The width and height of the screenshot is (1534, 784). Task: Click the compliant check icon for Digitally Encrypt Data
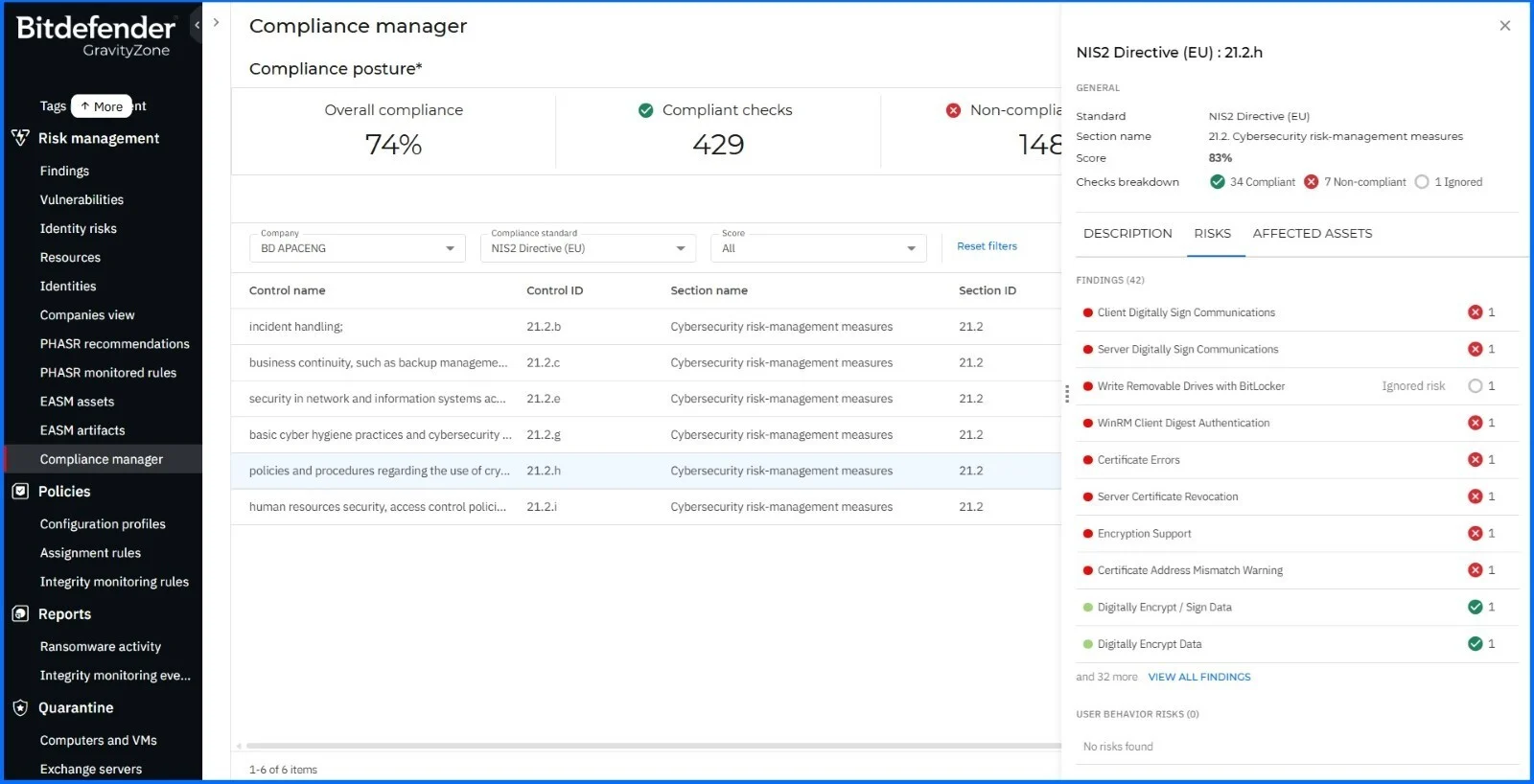pyautogui.click(x=1476, y=644)
